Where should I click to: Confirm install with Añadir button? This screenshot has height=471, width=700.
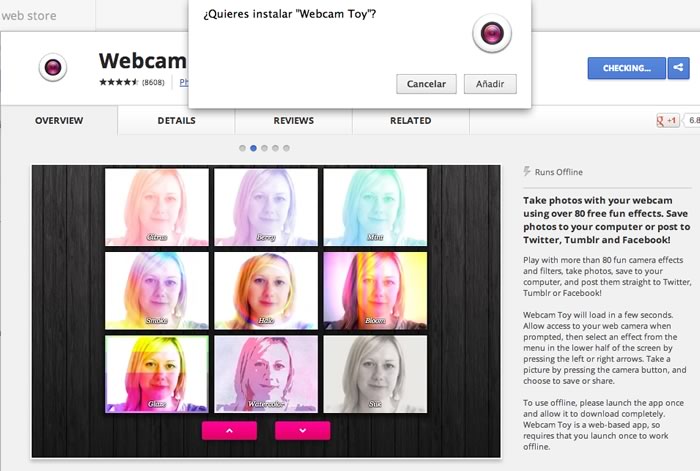pos(490,84)
